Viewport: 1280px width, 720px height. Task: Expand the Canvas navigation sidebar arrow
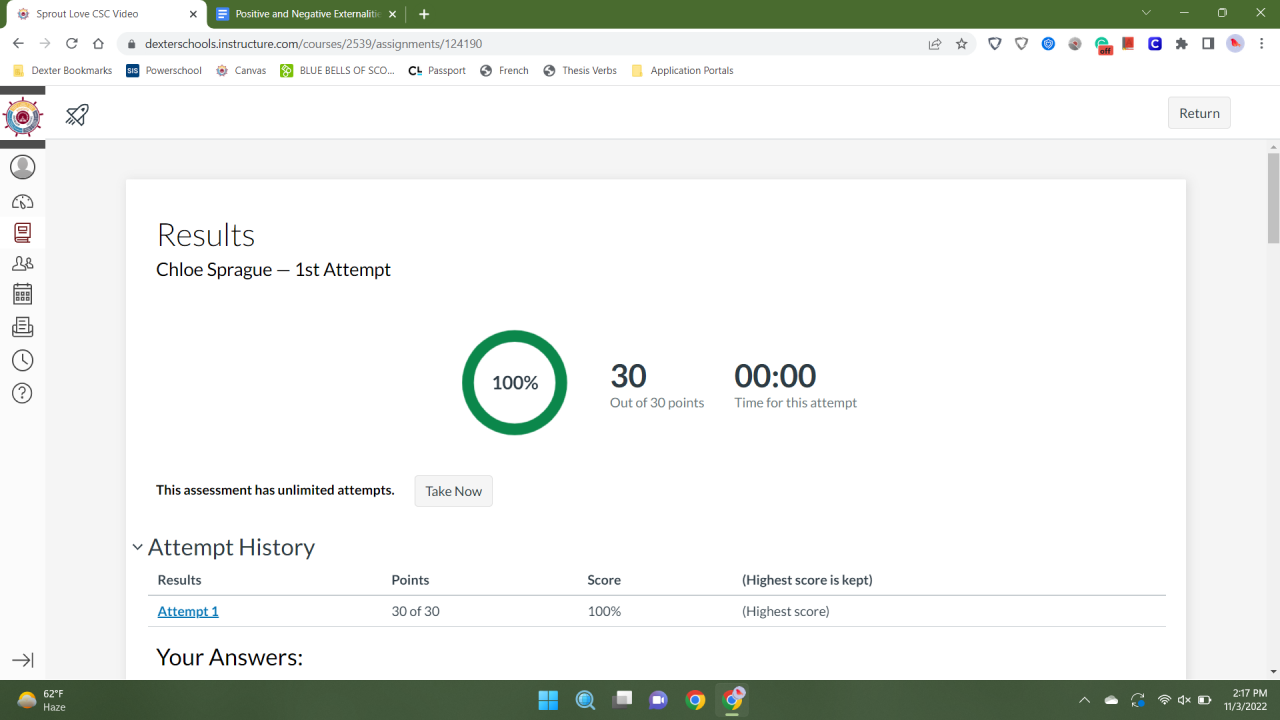pyautogui.click(x=22, y=660)
